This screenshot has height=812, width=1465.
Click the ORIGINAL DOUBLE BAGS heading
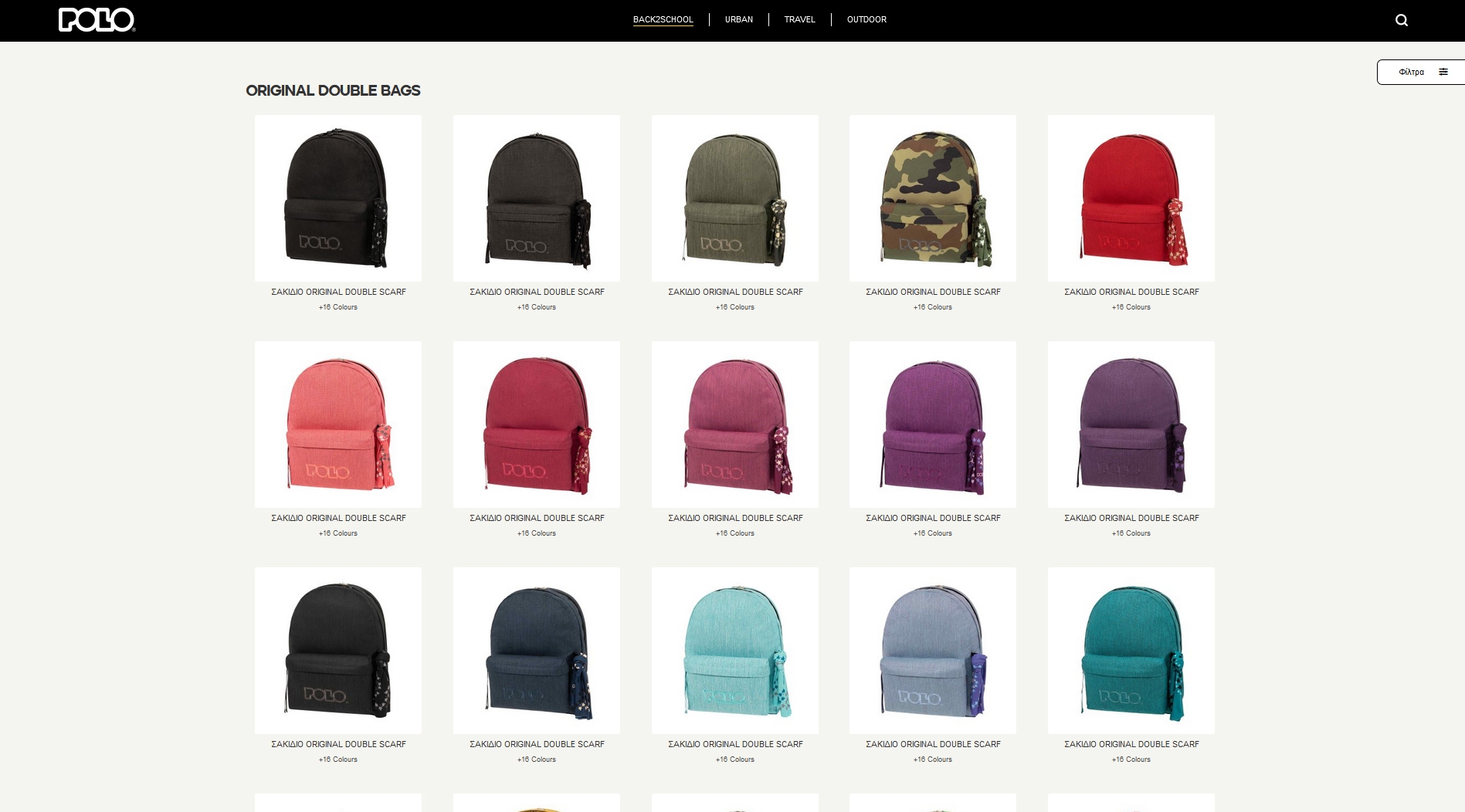click(x=333, y=91)
